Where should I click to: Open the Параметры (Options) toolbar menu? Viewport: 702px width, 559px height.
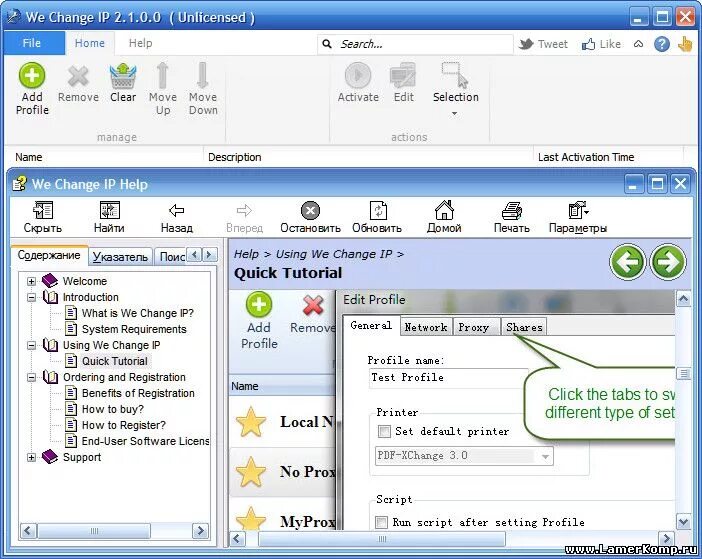point(578,217)
